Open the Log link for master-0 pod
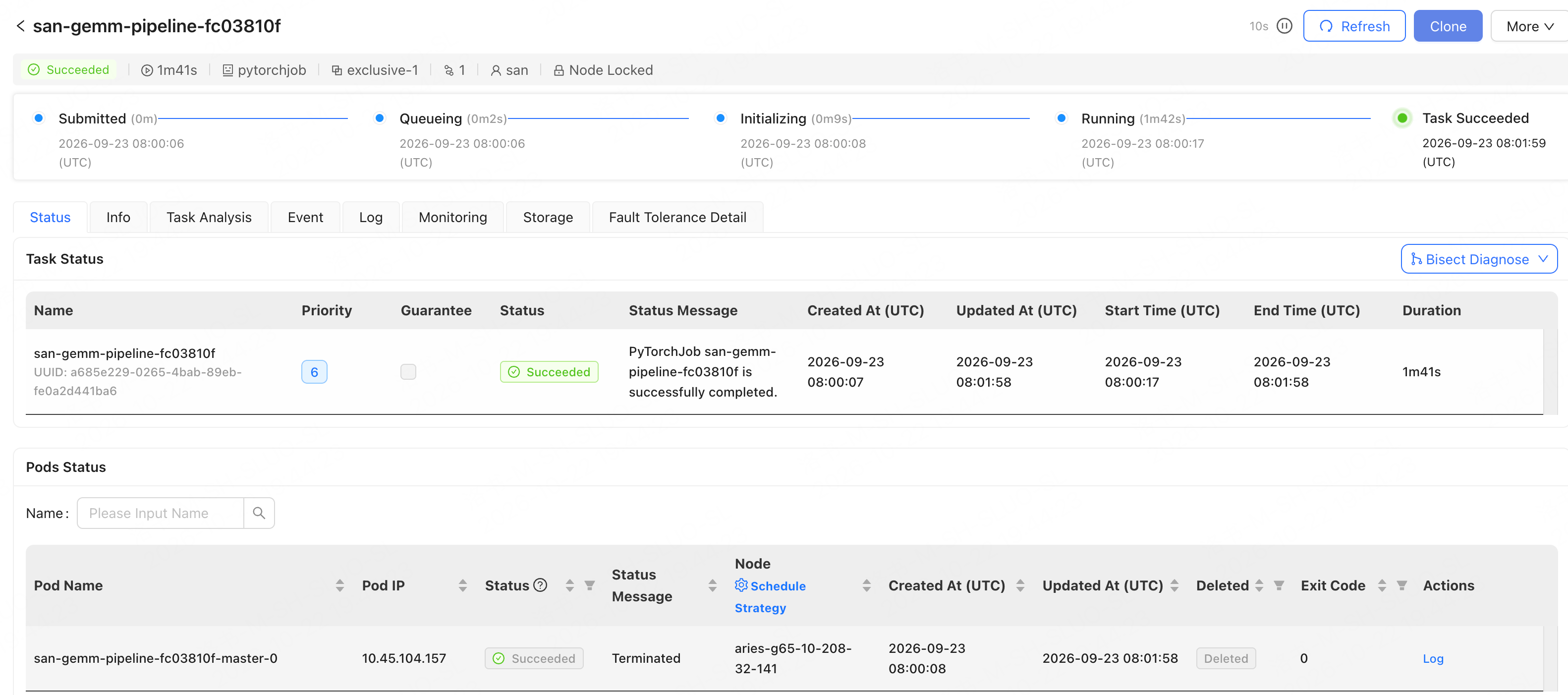 pyautogui.click(x=1433, y=658)
